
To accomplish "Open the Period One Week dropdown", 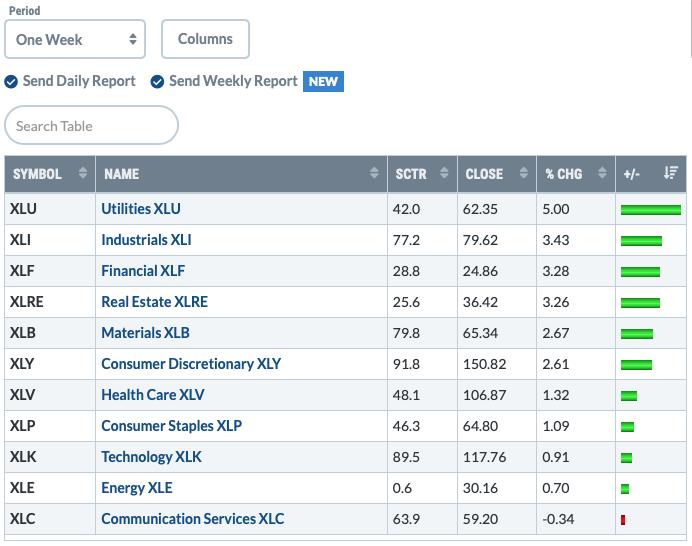I will pyautogui.click(x=75, y=39).
